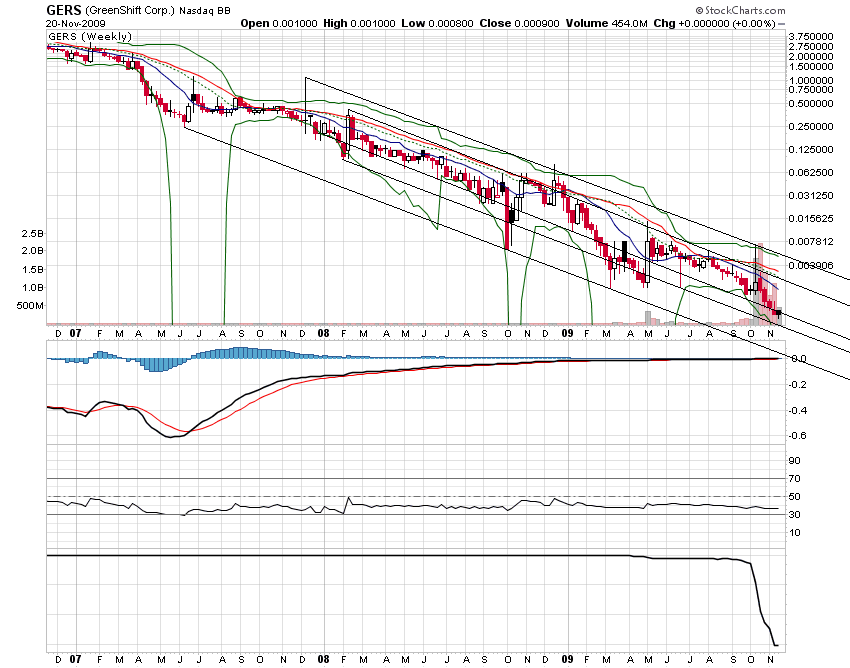Select the 08 year marker under price chart

323,333
